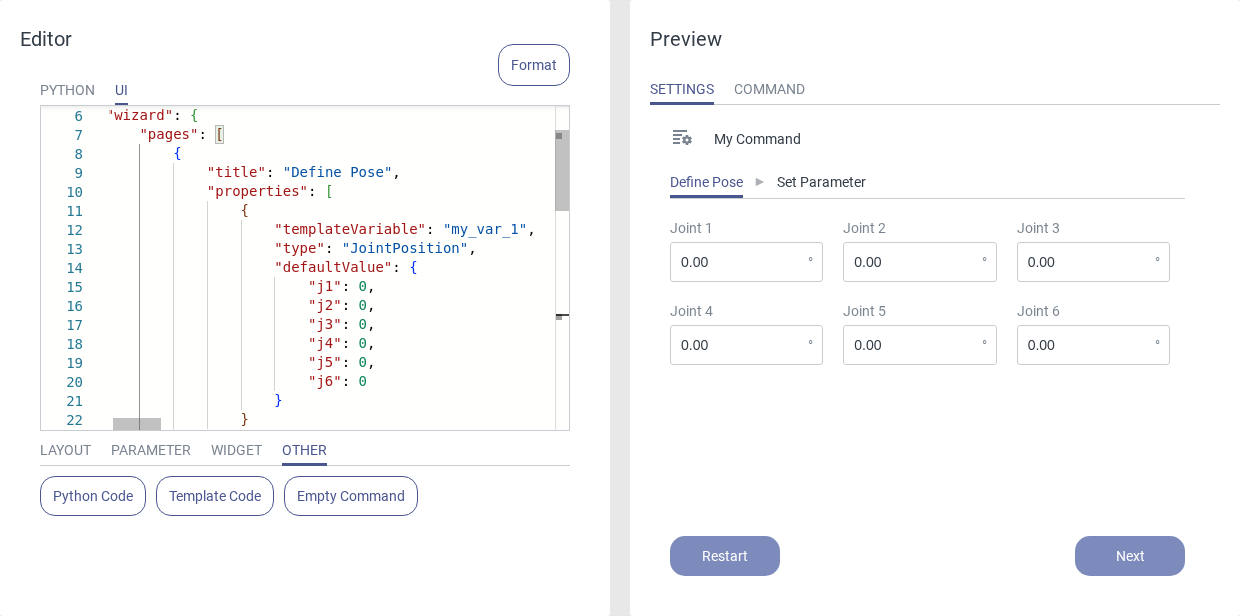Click the editor vertical scrollbar thumb

tap(562, 170)
